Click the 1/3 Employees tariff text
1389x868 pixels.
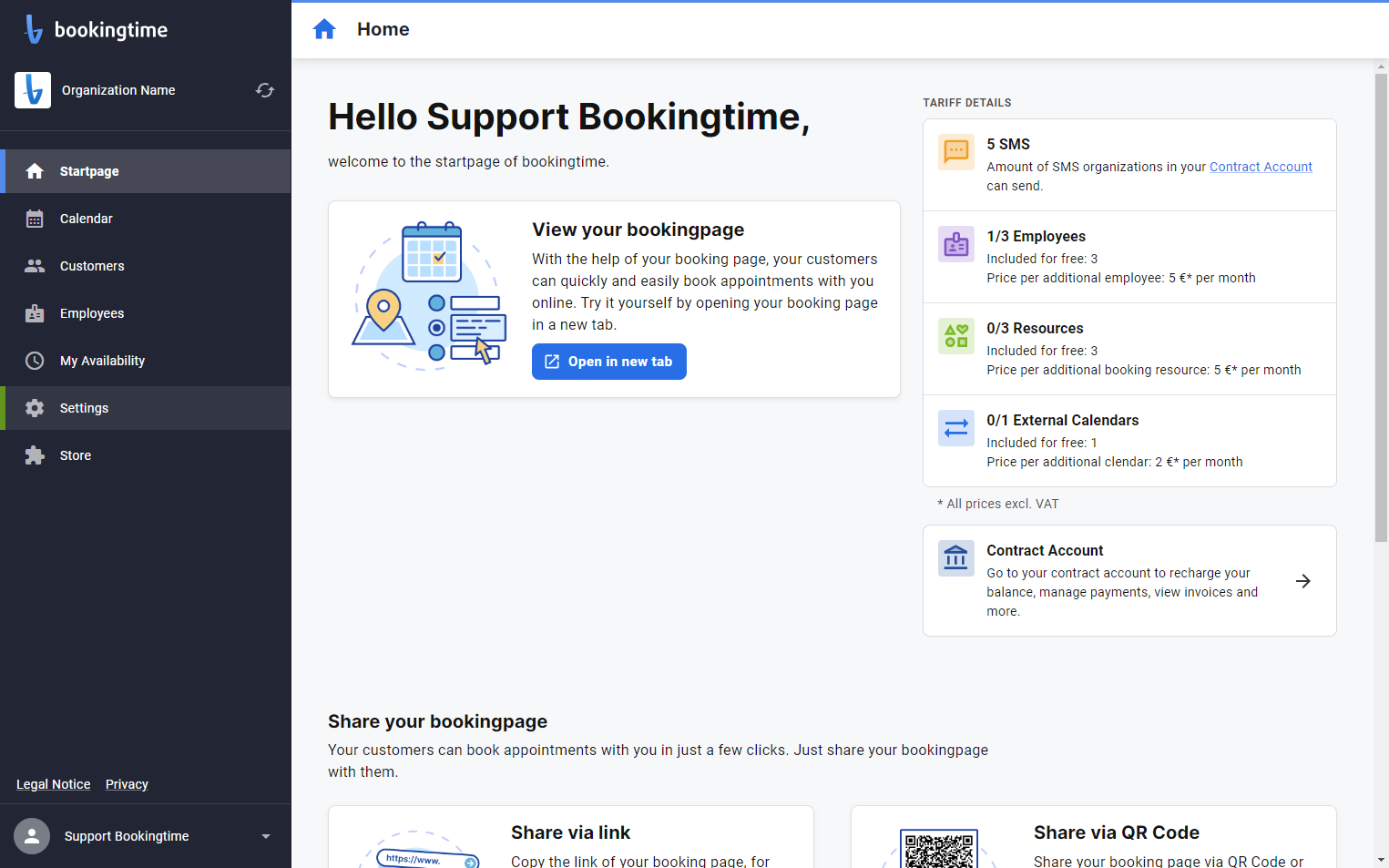click(x=1037, y=236)
